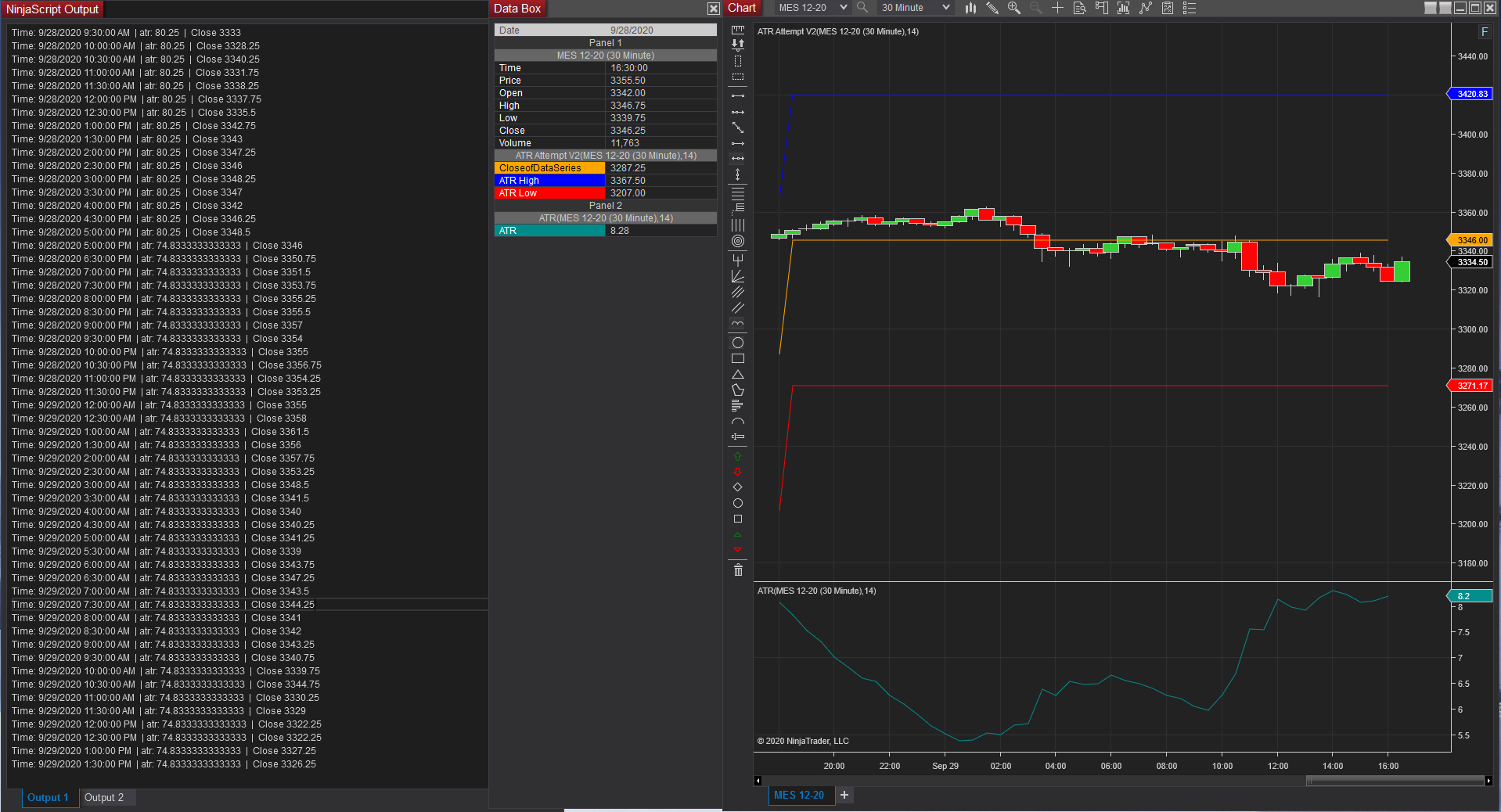Click the Data Box Price value 3355.50
This screenshot has width=1501, height=812.
[628, 81]
